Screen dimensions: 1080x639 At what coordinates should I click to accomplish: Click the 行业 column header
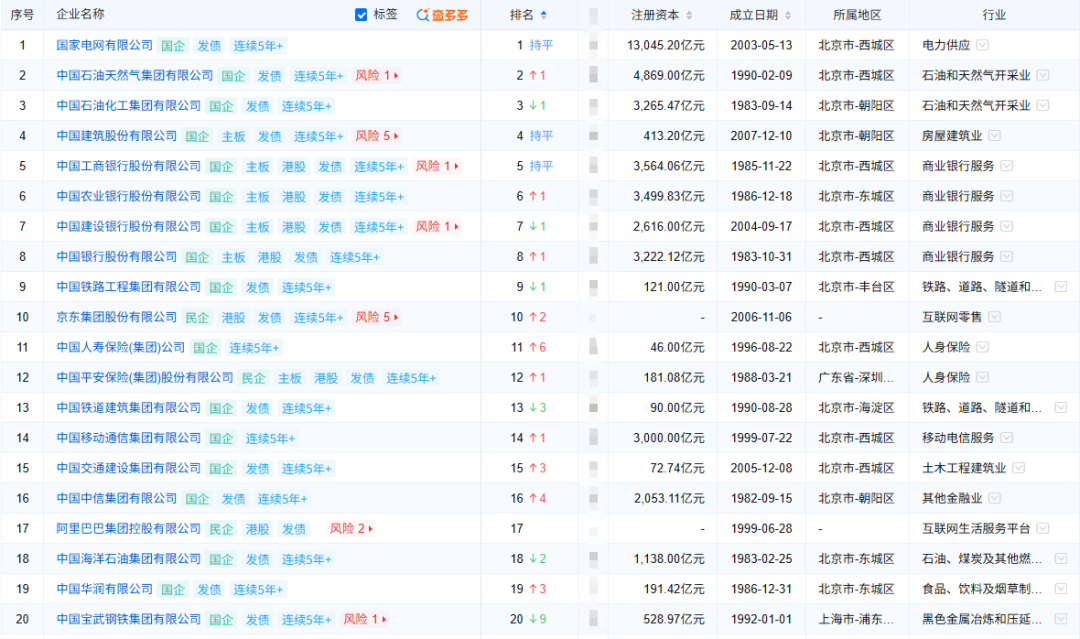point(994,15)
